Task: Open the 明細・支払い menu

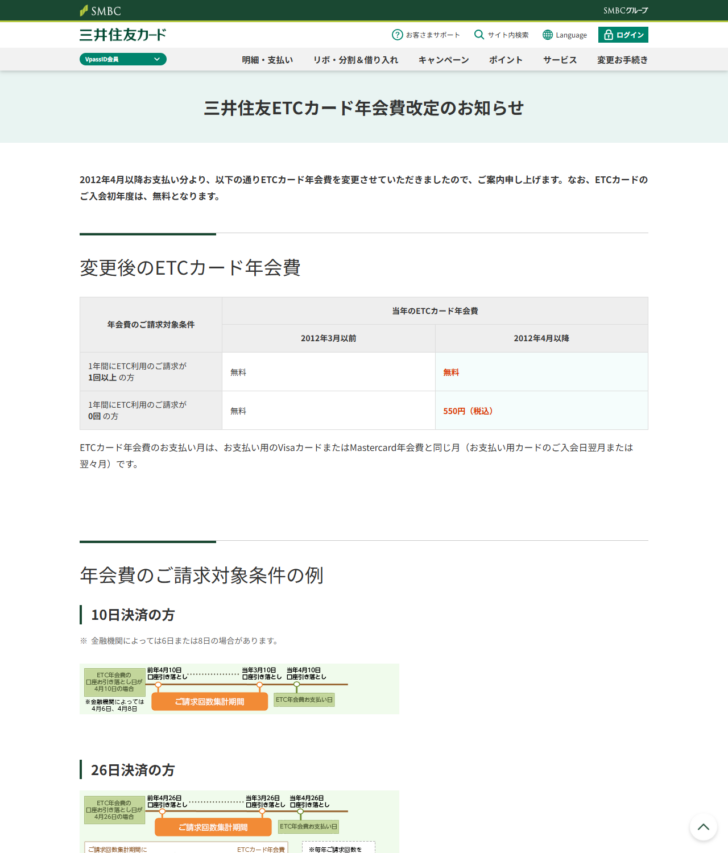Action: pos(267,60)
